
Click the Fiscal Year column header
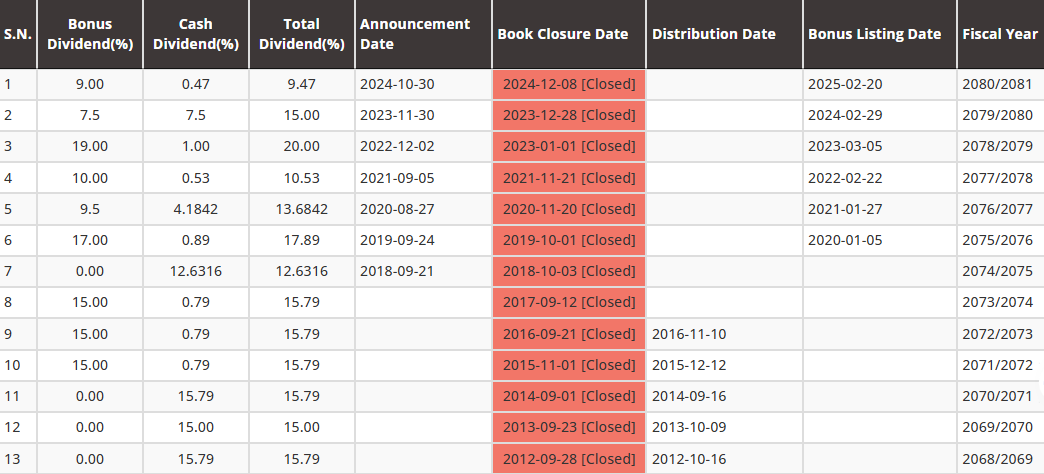tap(1000, 34)
